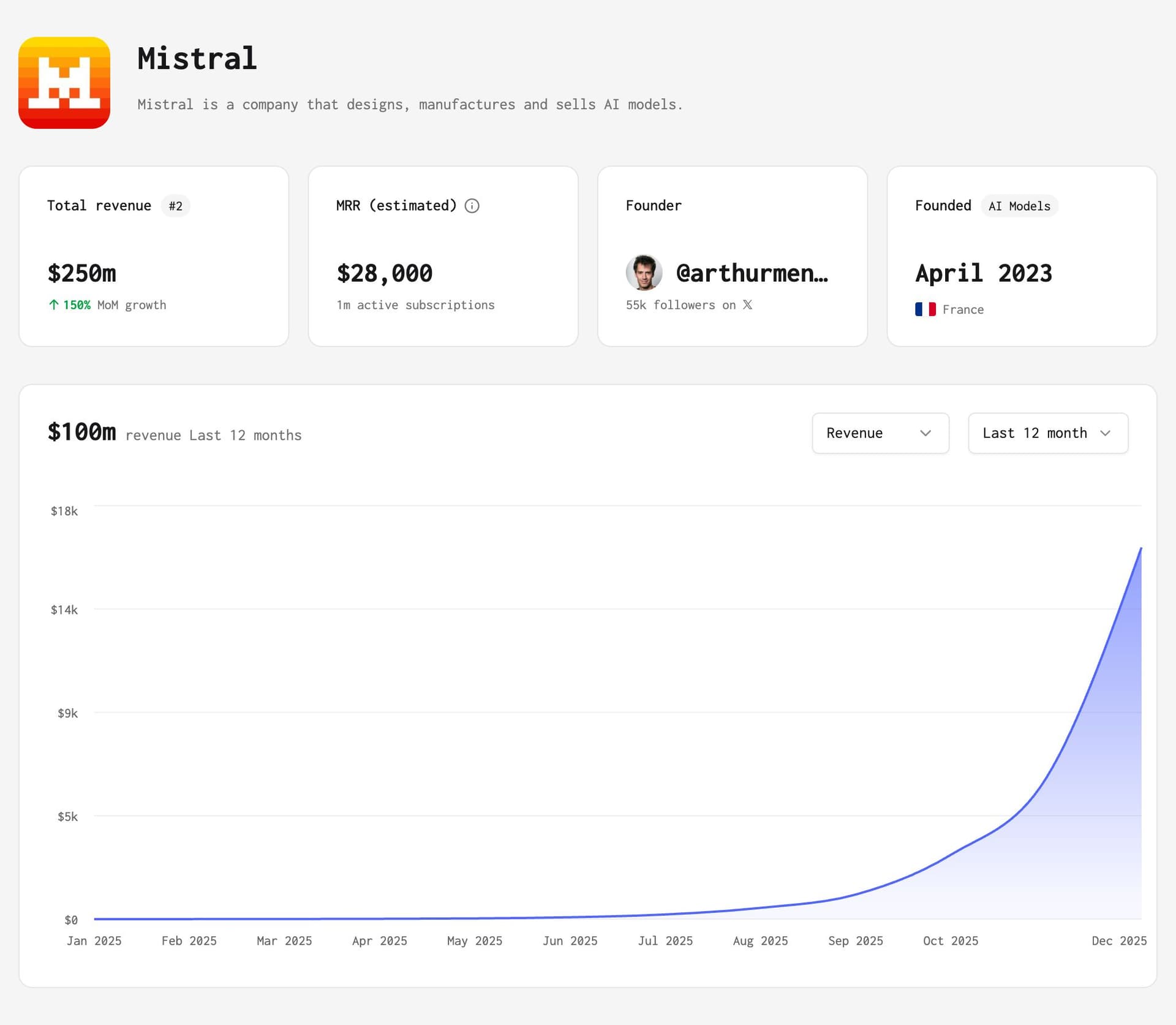Open the Revenue metric dropdown
The height and width of the screenshot is (1025, 1176).
click(x=880, y=433)
